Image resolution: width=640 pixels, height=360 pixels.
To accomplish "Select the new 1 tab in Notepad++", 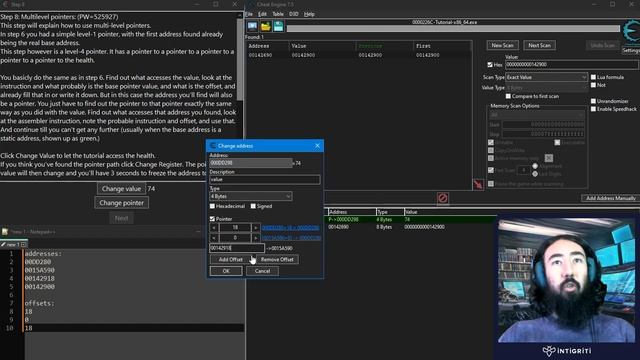I will click(x=13, y=244).
